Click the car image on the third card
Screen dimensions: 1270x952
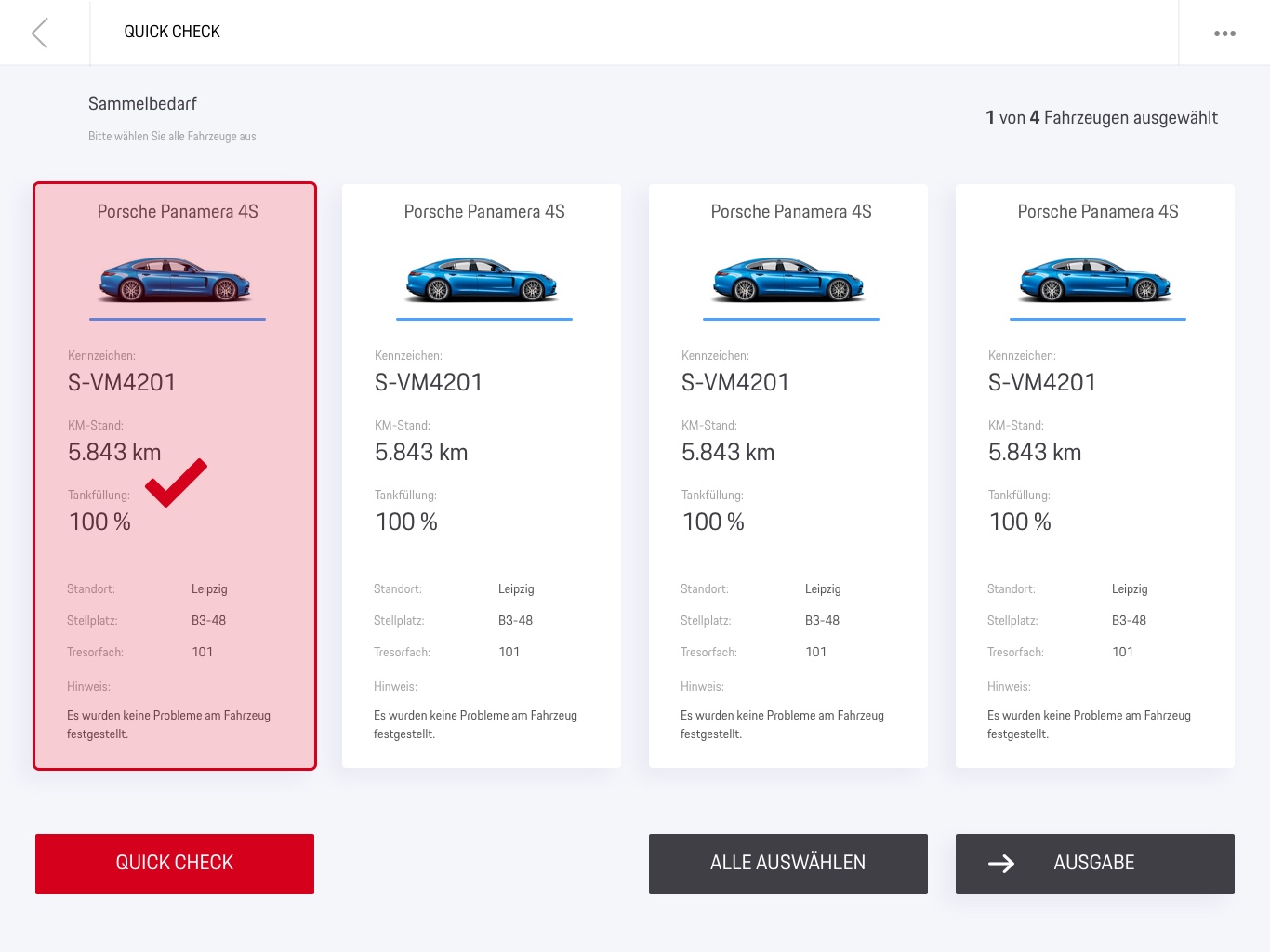[789, 279]
